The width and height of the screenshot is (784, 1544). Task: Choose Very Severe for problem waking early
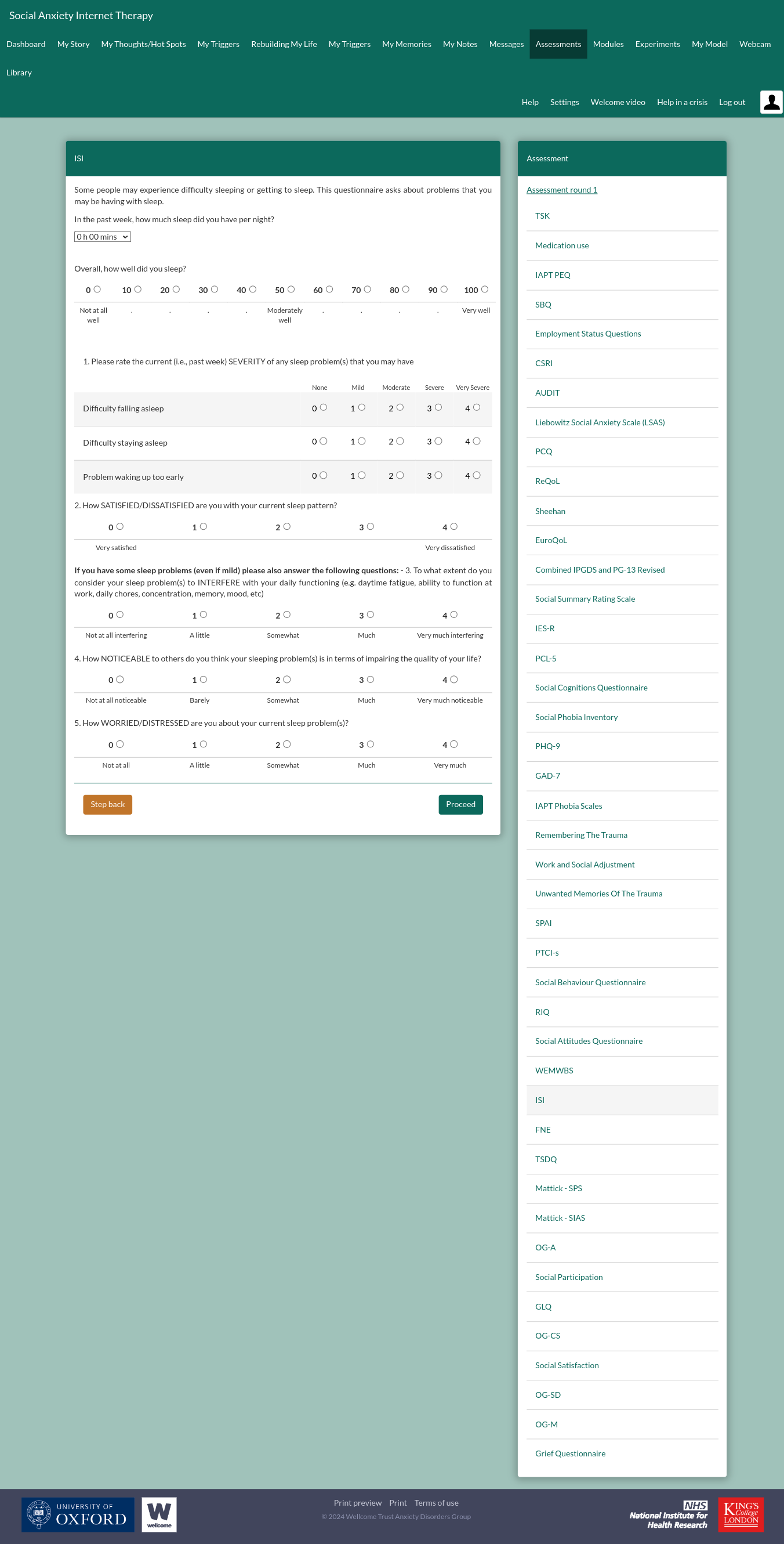[x=477, y=475]
